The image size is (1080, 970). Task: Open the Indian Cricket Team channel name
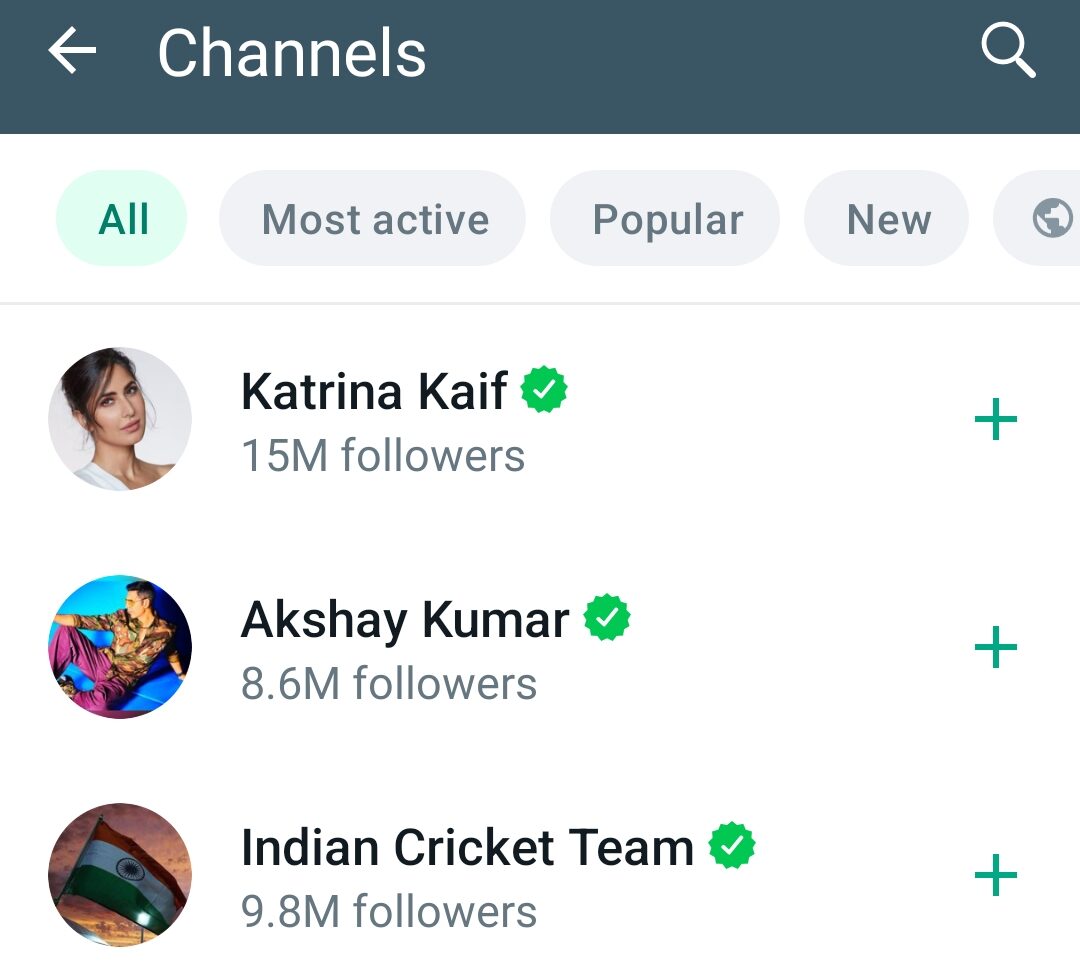467,847
